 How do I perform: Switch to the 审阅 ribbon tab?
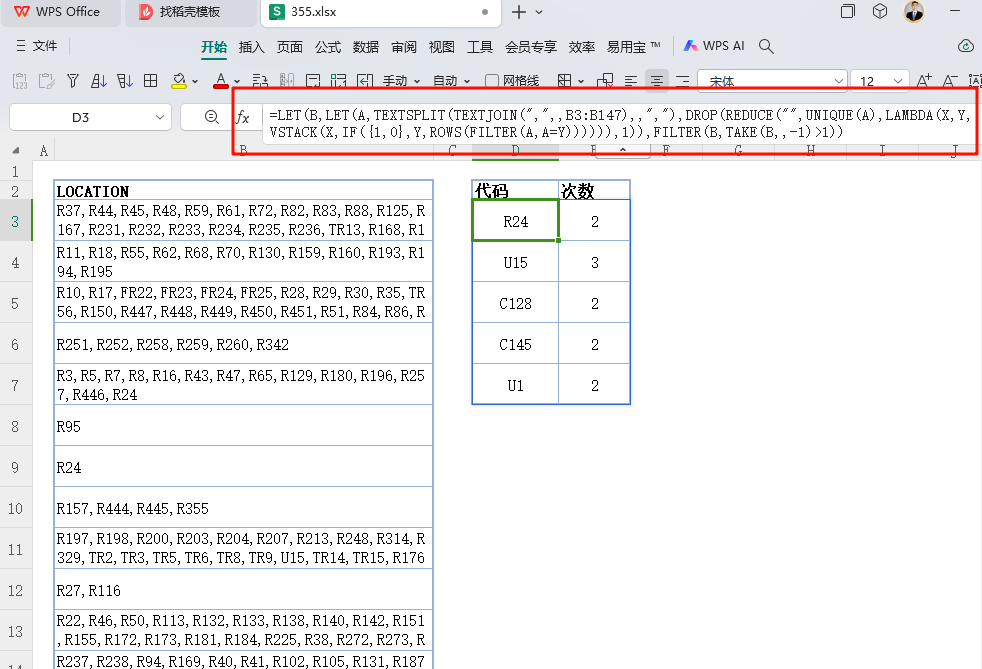[404, 47]
